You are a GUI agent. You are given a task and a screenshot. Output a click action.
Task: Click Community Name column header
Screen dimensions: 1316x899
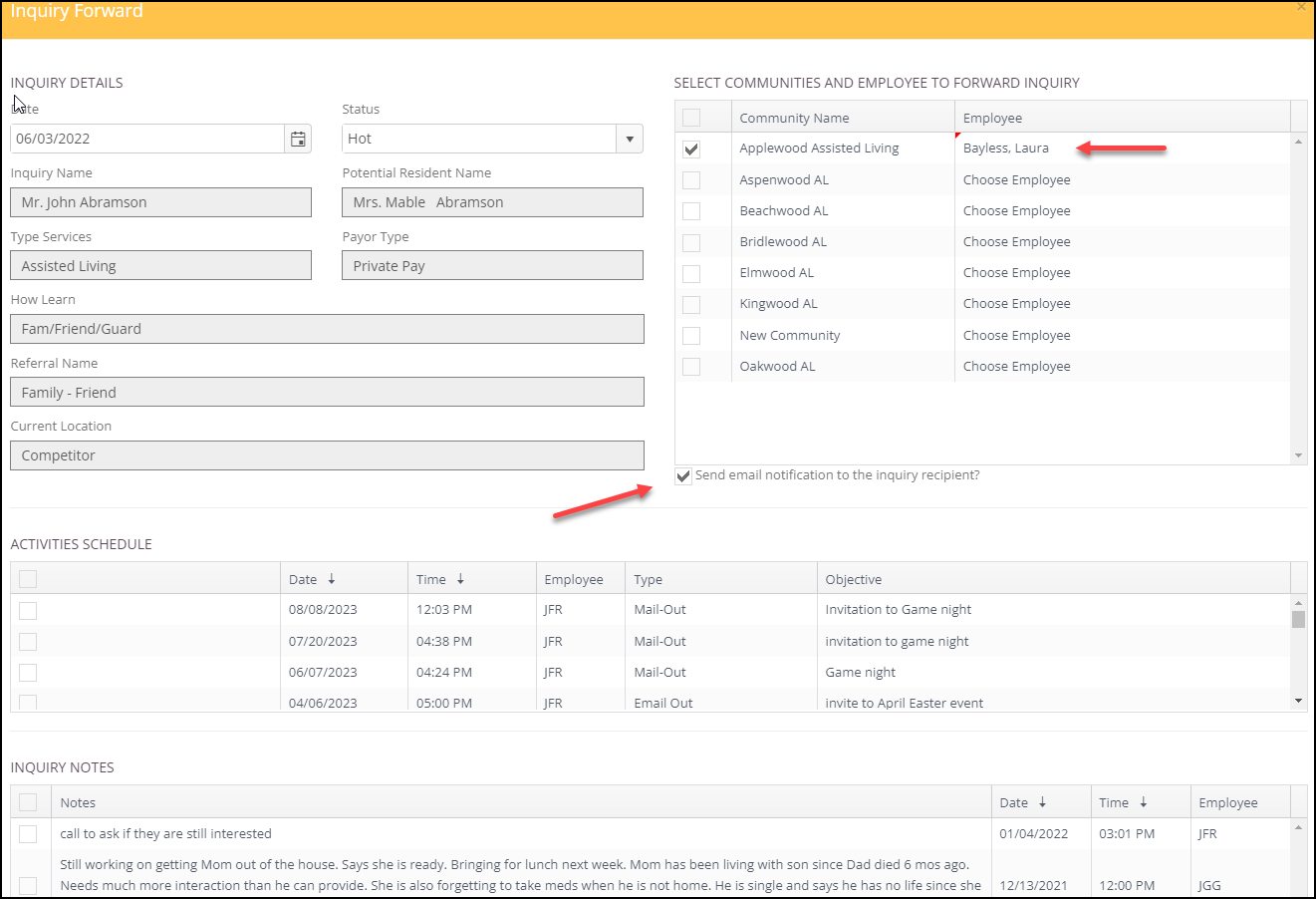[843, 118]
